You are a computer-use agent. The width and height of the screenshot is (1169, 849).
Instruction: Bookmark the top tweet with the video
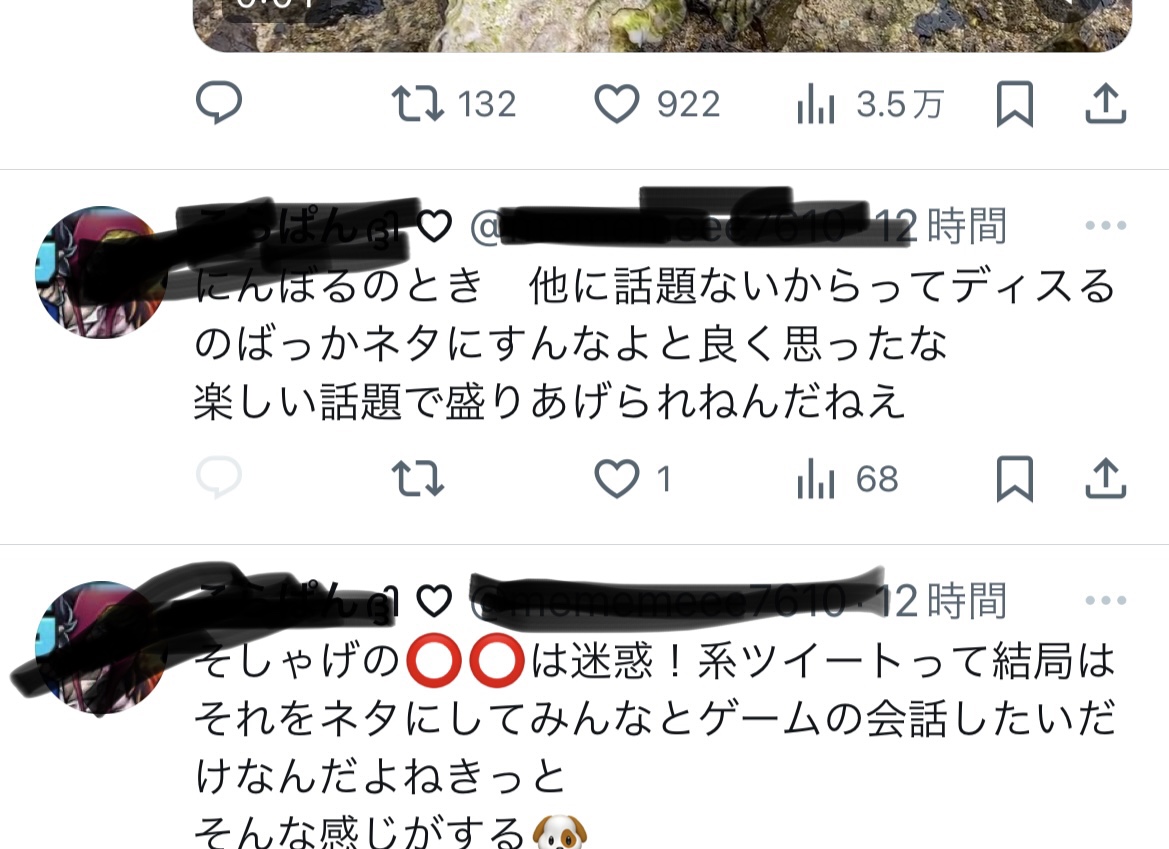tap(1015, 104)
